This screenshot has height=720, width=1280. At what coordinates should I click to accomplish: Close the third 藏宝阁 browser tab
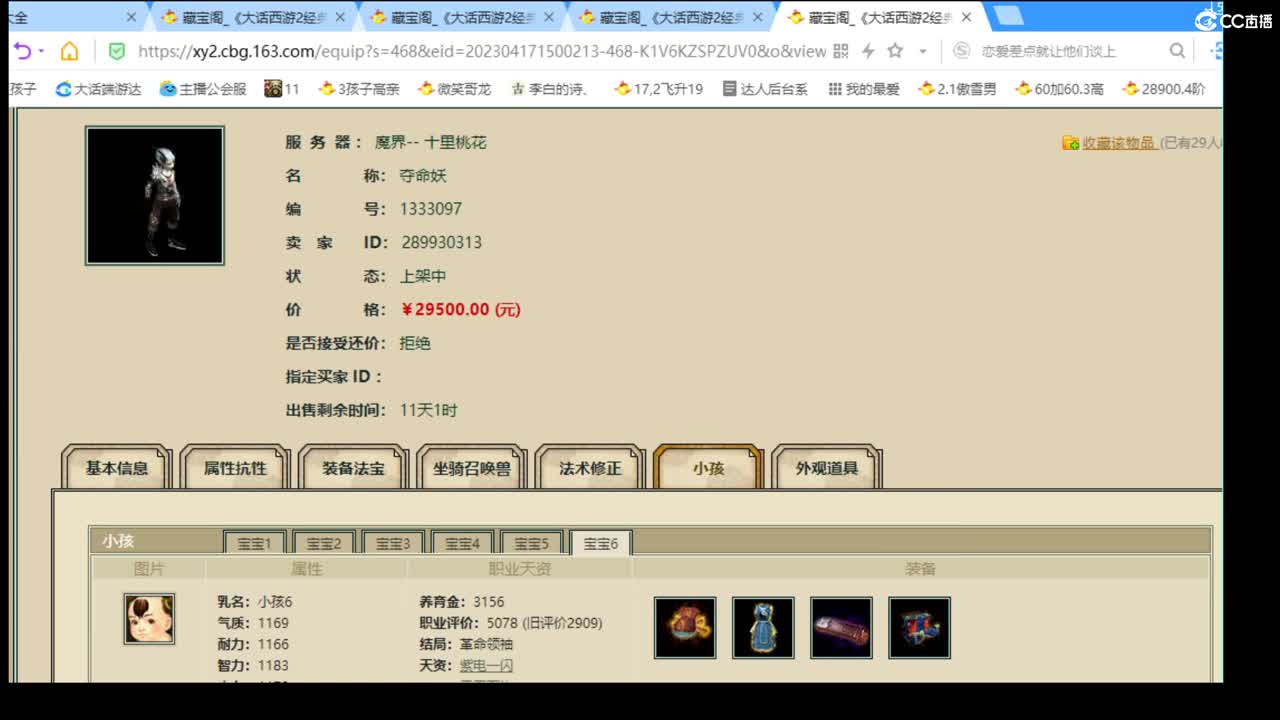pos(757,17)
